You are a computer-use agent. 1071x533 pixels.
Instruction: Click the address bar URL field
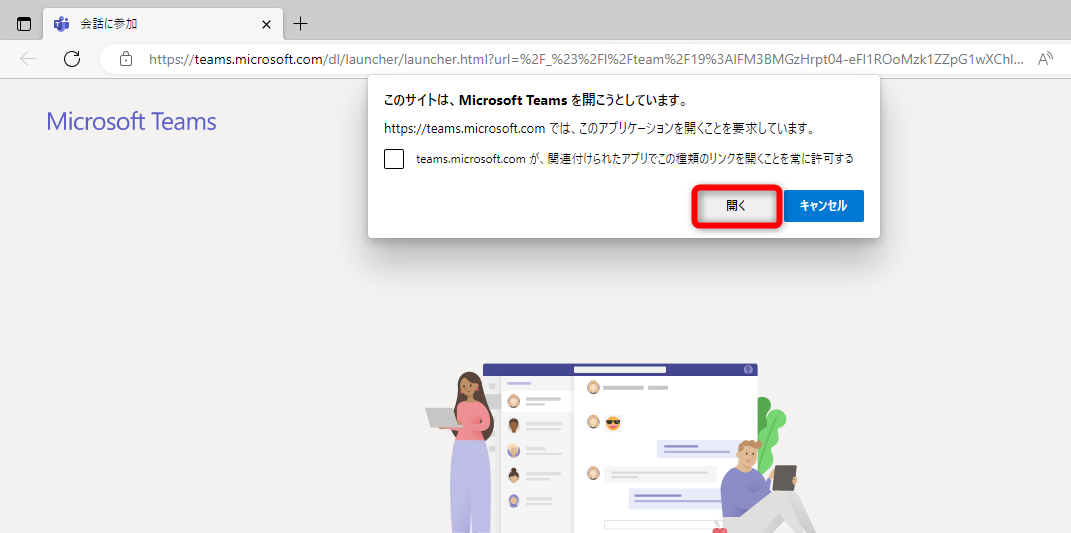[x=586, y=59]
